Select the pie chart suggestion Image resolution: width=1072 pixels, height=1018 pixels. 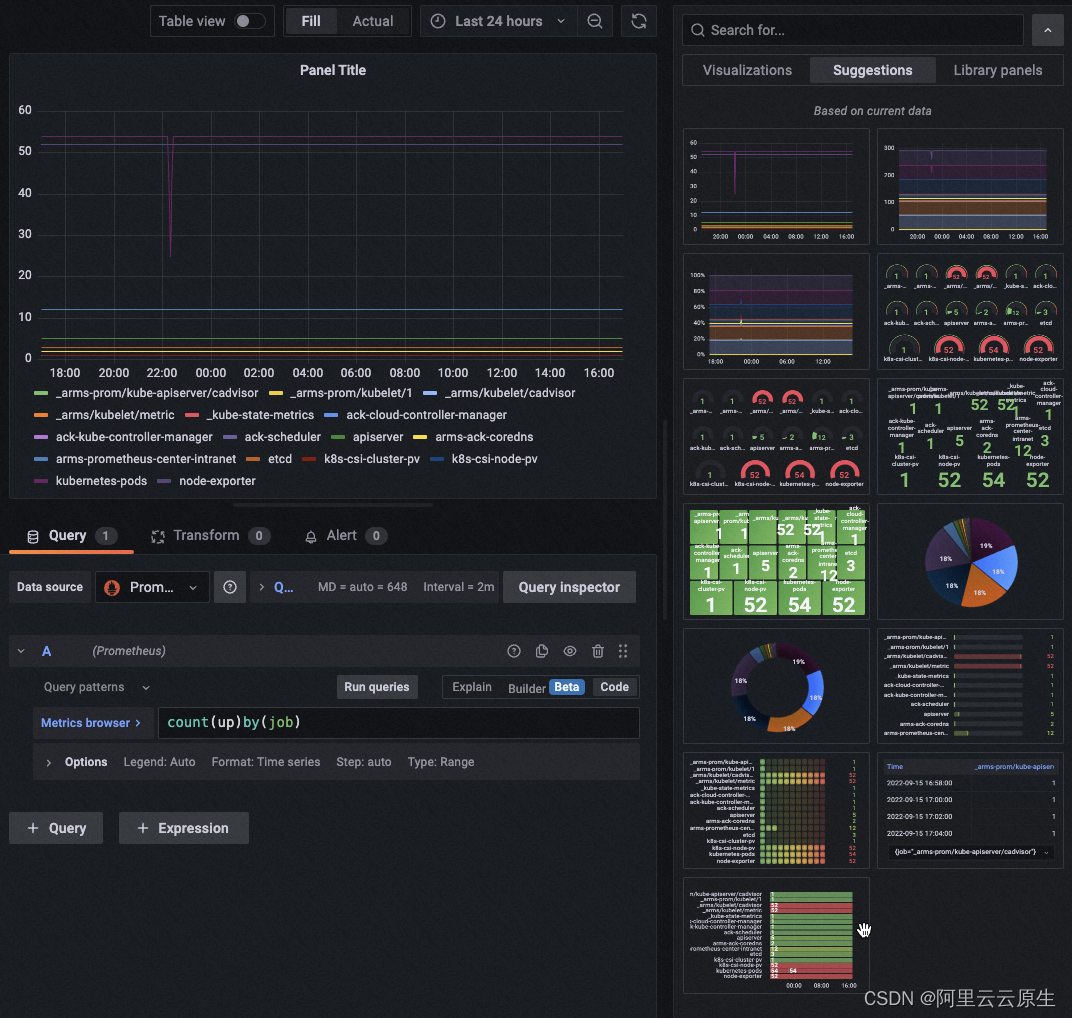(x=970, y=562)
